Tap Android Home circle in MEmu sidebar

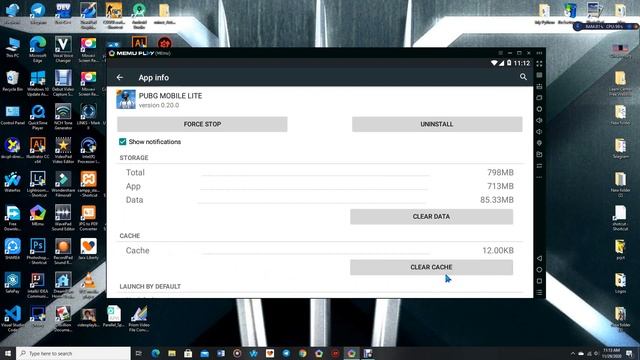click(x=539, y=270)
